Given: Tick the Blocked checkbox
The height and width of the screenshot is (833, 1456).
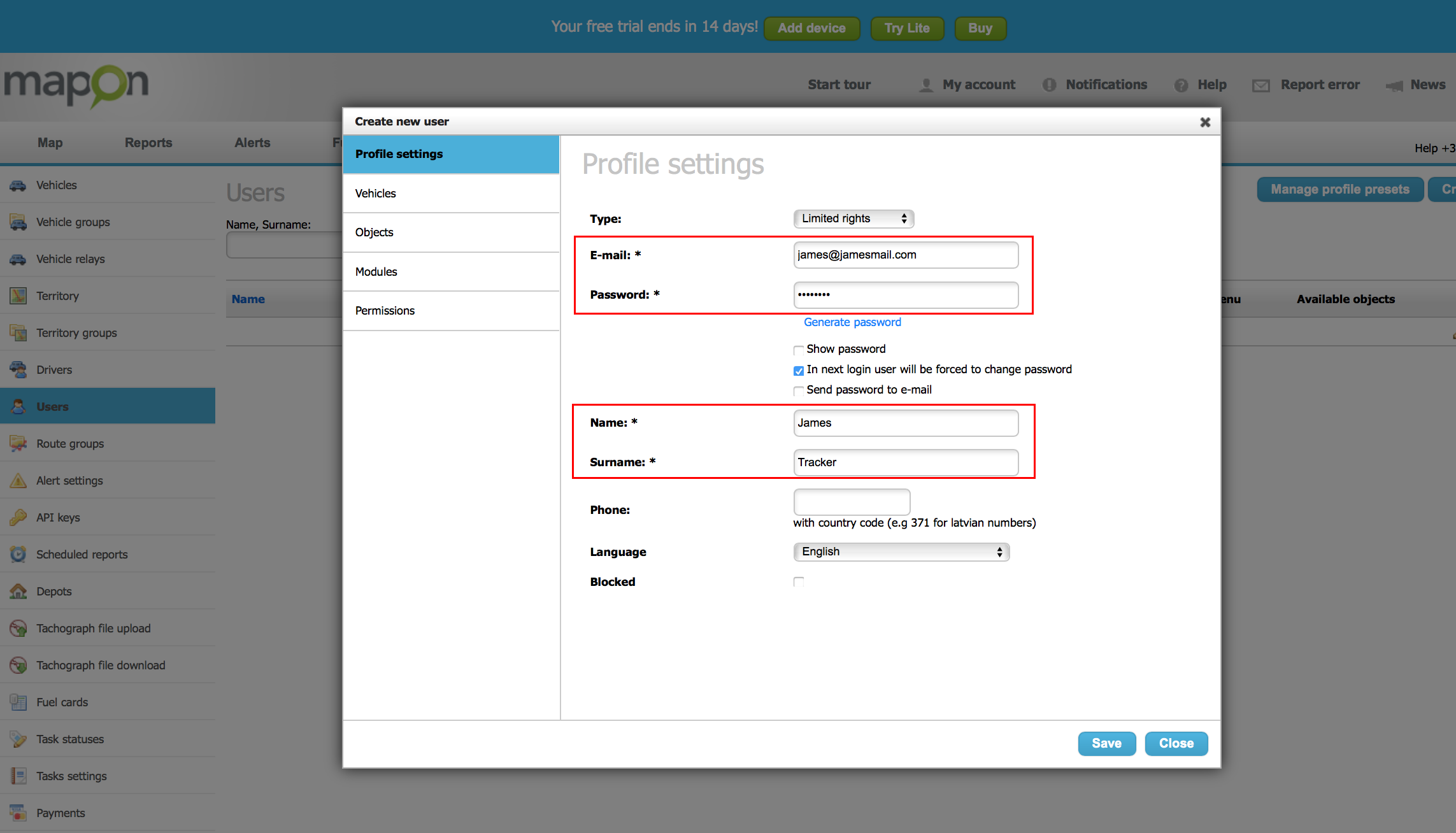Looking at the screenshot, I should click(798, 581).
